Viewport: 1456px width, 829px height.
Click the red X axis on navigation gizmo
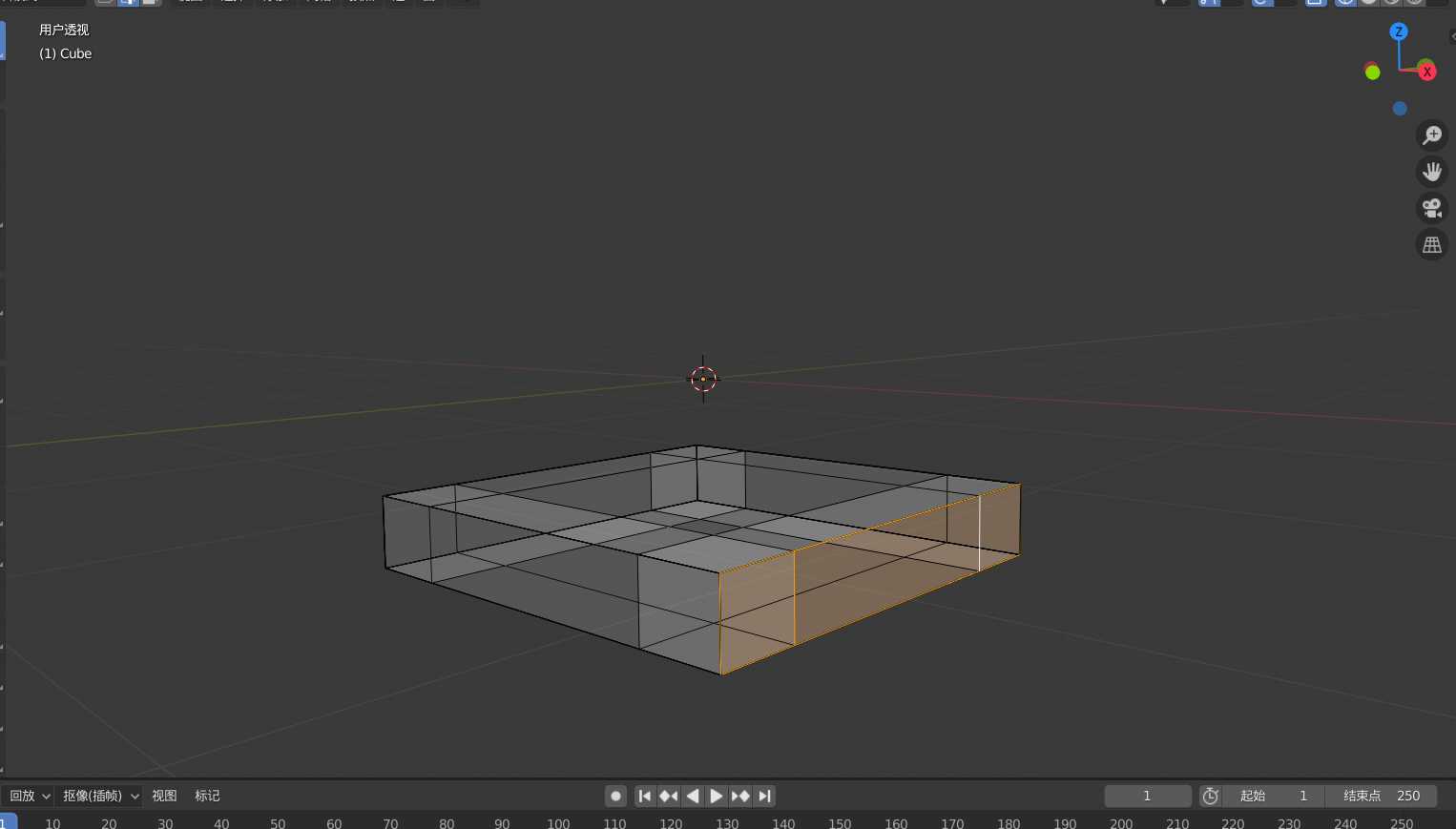pos(1427,72)
